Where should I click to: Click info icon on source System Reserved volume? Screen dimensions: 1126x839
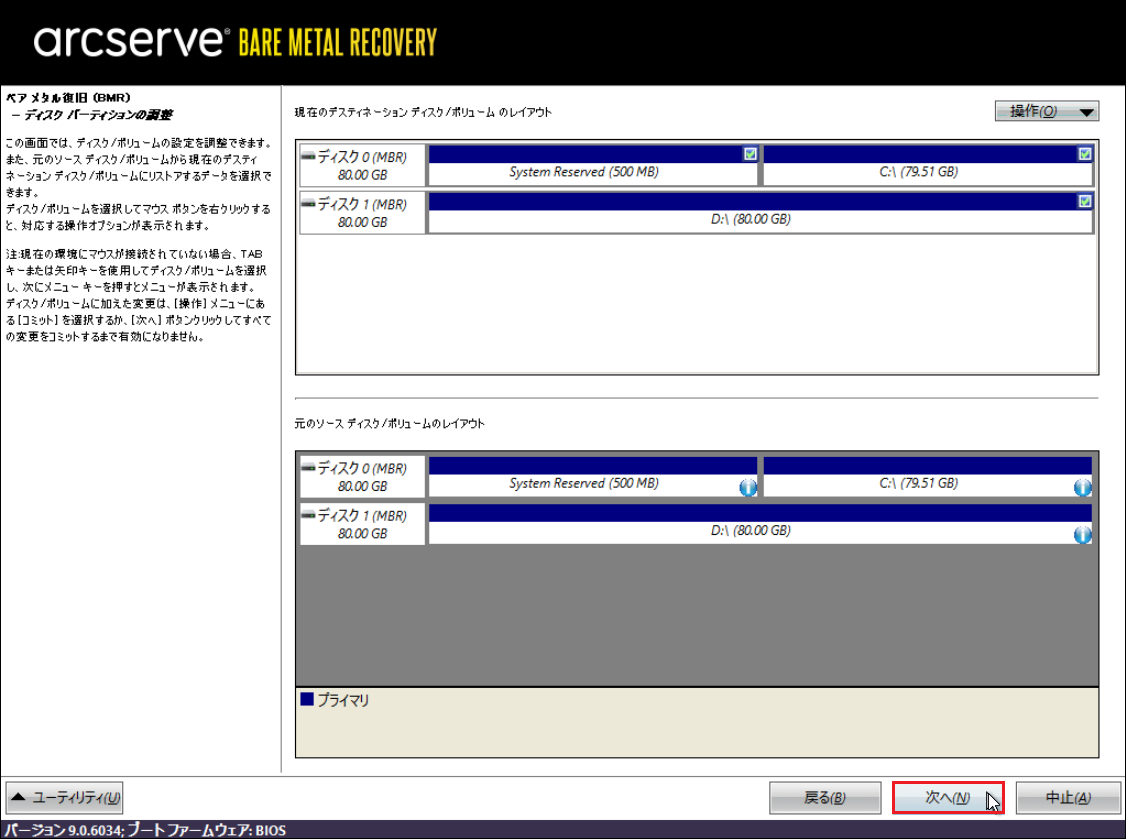coord(747,487)
